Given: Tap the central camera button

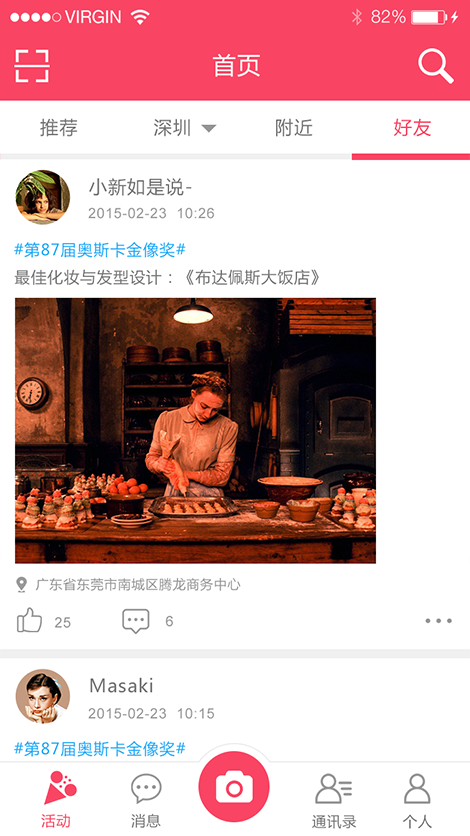Looking at the screenshot, I should [x=234, y=787].
